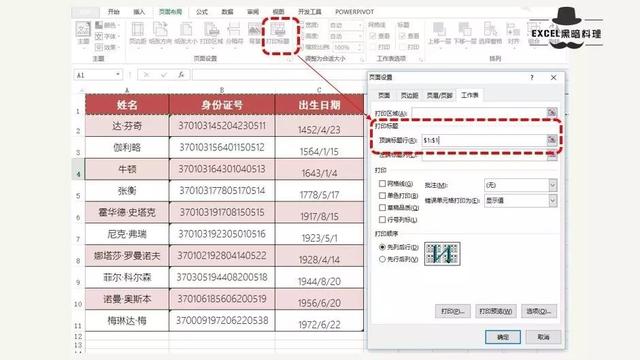Select the header cell 身份证号
Screen dimensions: 640x360
[x=222, y=104]
